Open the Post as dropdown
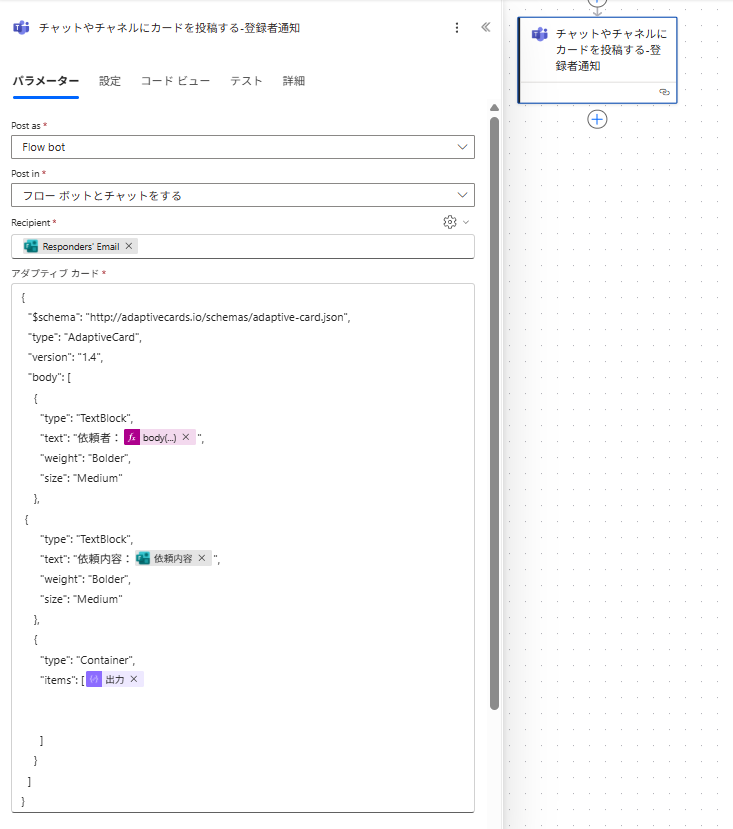The width and height of the screenshot is (733, 829). point(242,147)
